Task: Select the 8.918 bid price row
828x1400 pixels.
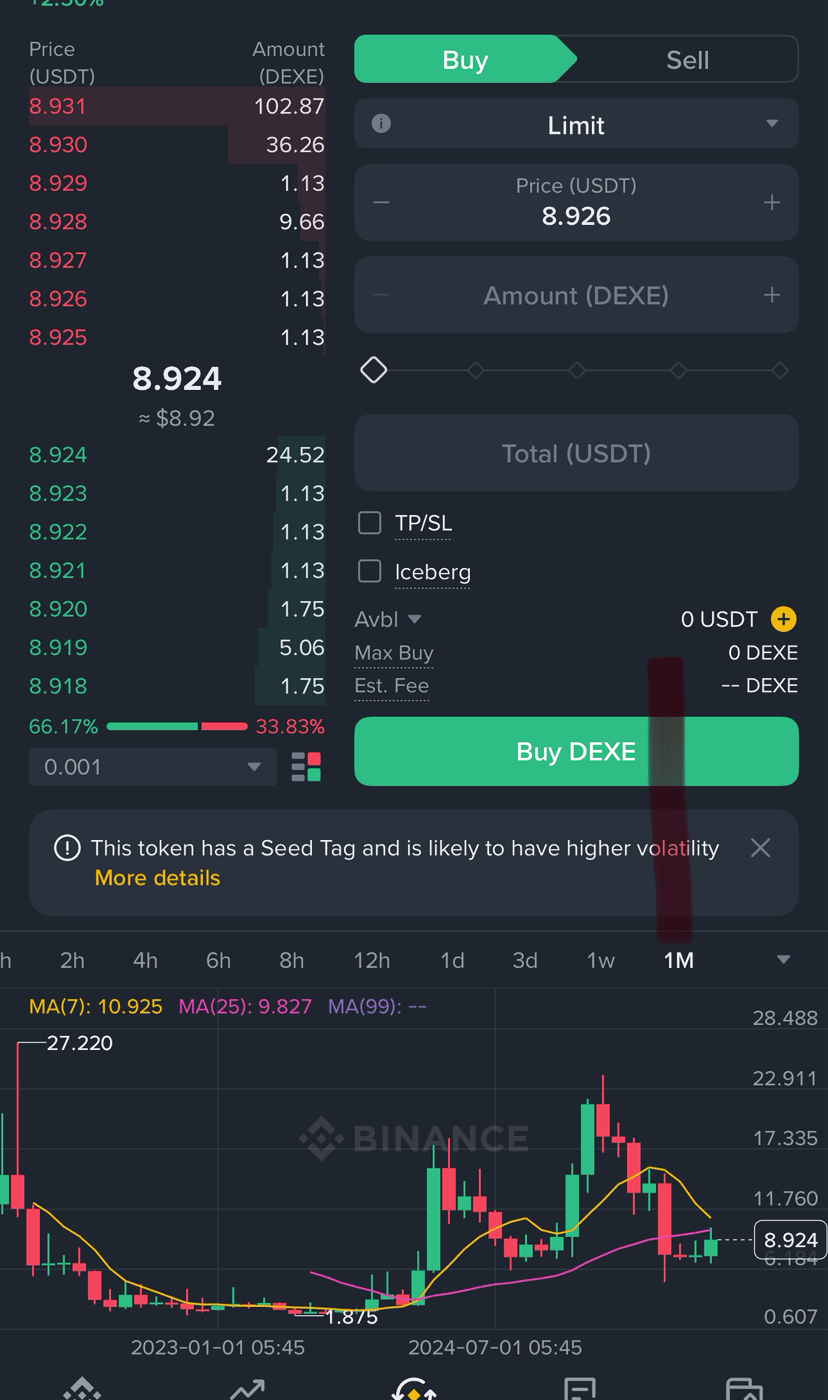Action: tap(177, 685)
